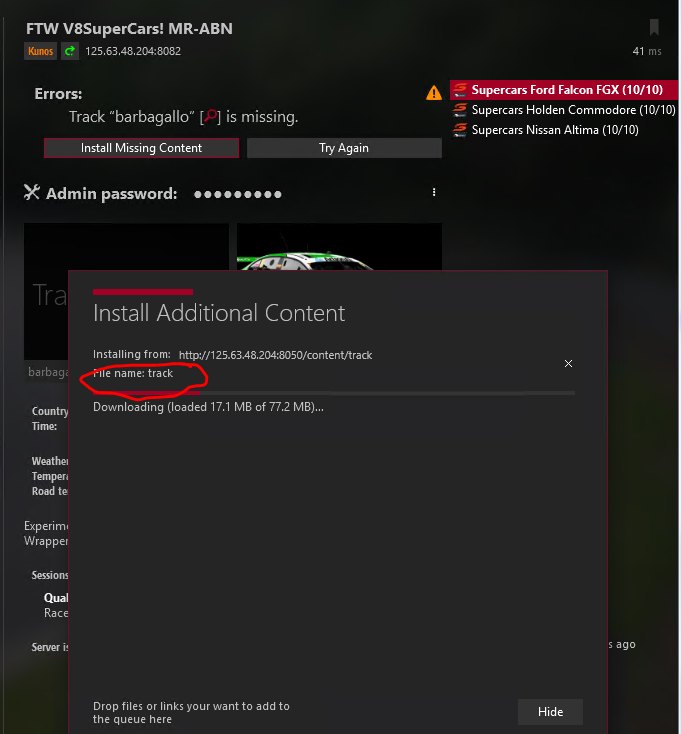Click the car preview thumbnail
Image resolution: width=681 pixels, height=734 pixels.
(339, 247)
